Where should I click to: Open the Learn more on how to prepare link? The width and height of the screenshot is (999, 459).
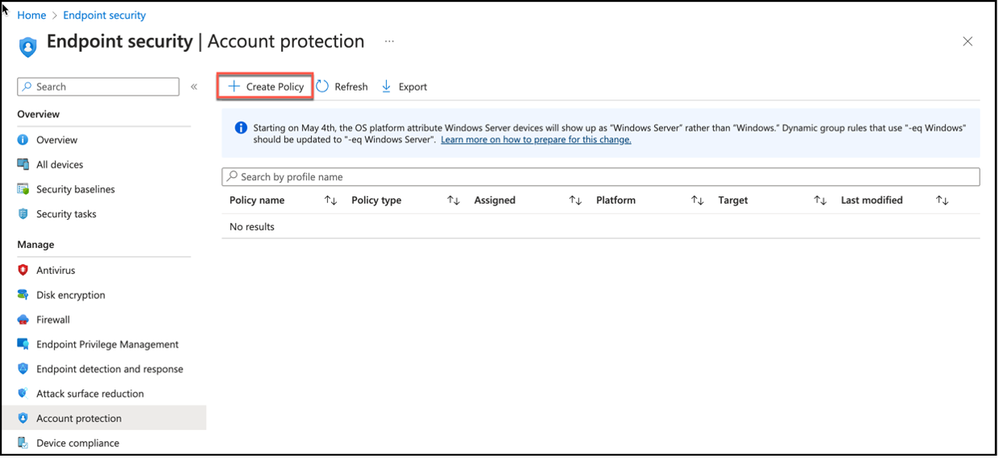(x=536, y=140)
